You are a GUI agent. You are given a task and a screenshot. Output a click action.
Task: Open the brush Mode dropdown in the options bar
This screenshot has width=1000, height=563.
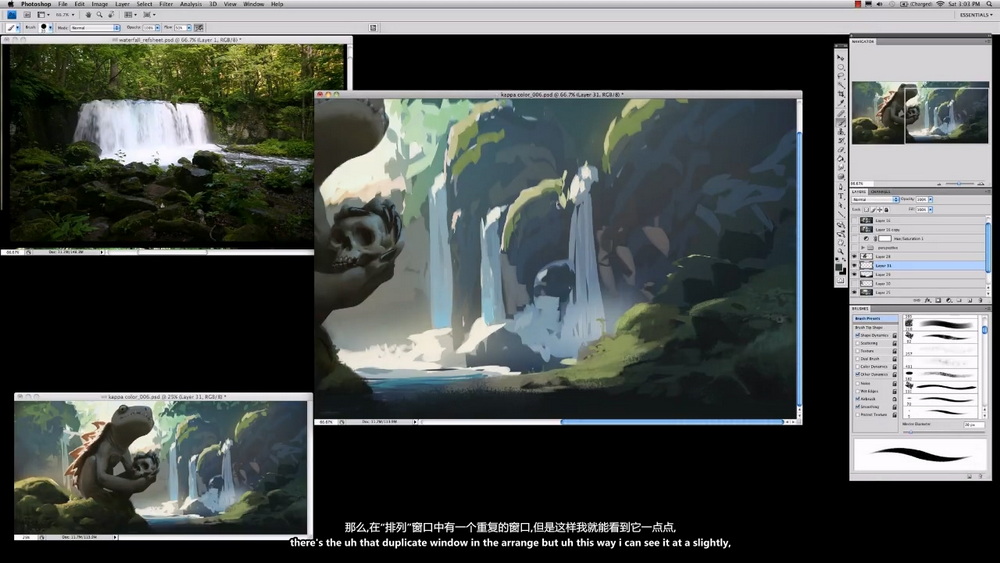point(96,27)
